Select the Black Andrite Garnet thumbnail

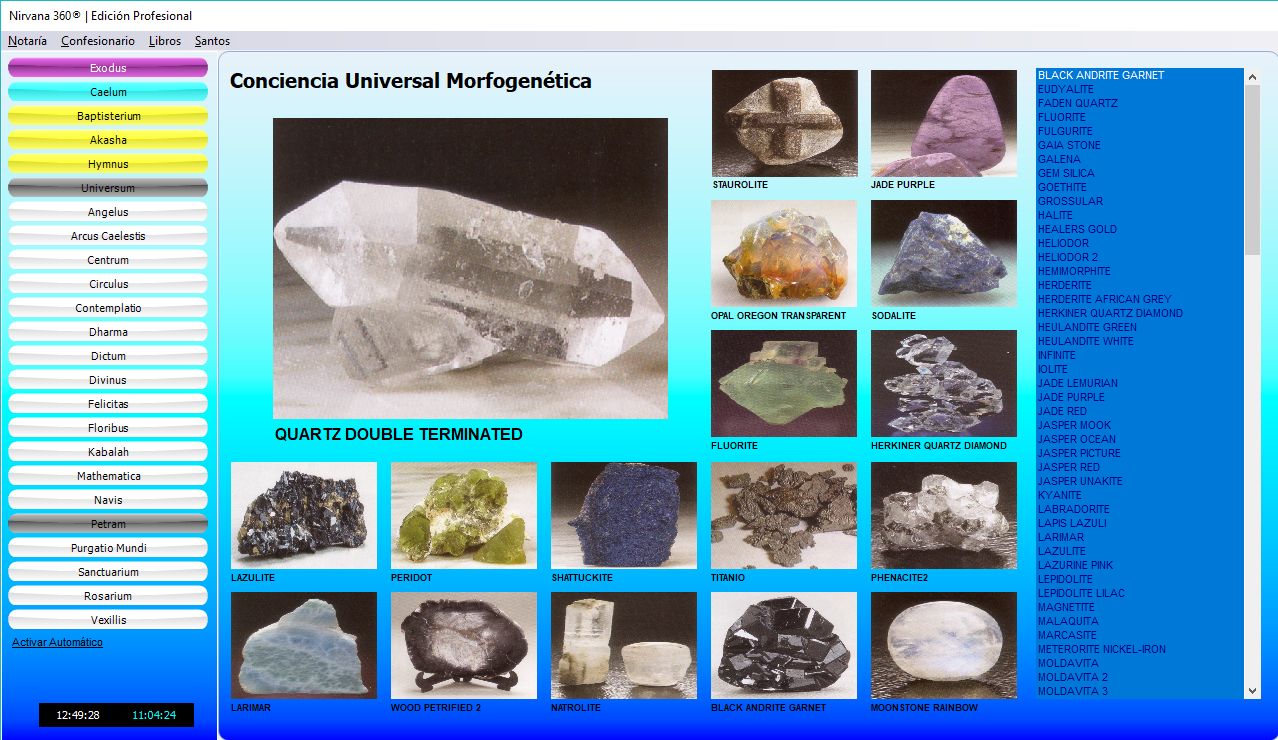(784, 645)
